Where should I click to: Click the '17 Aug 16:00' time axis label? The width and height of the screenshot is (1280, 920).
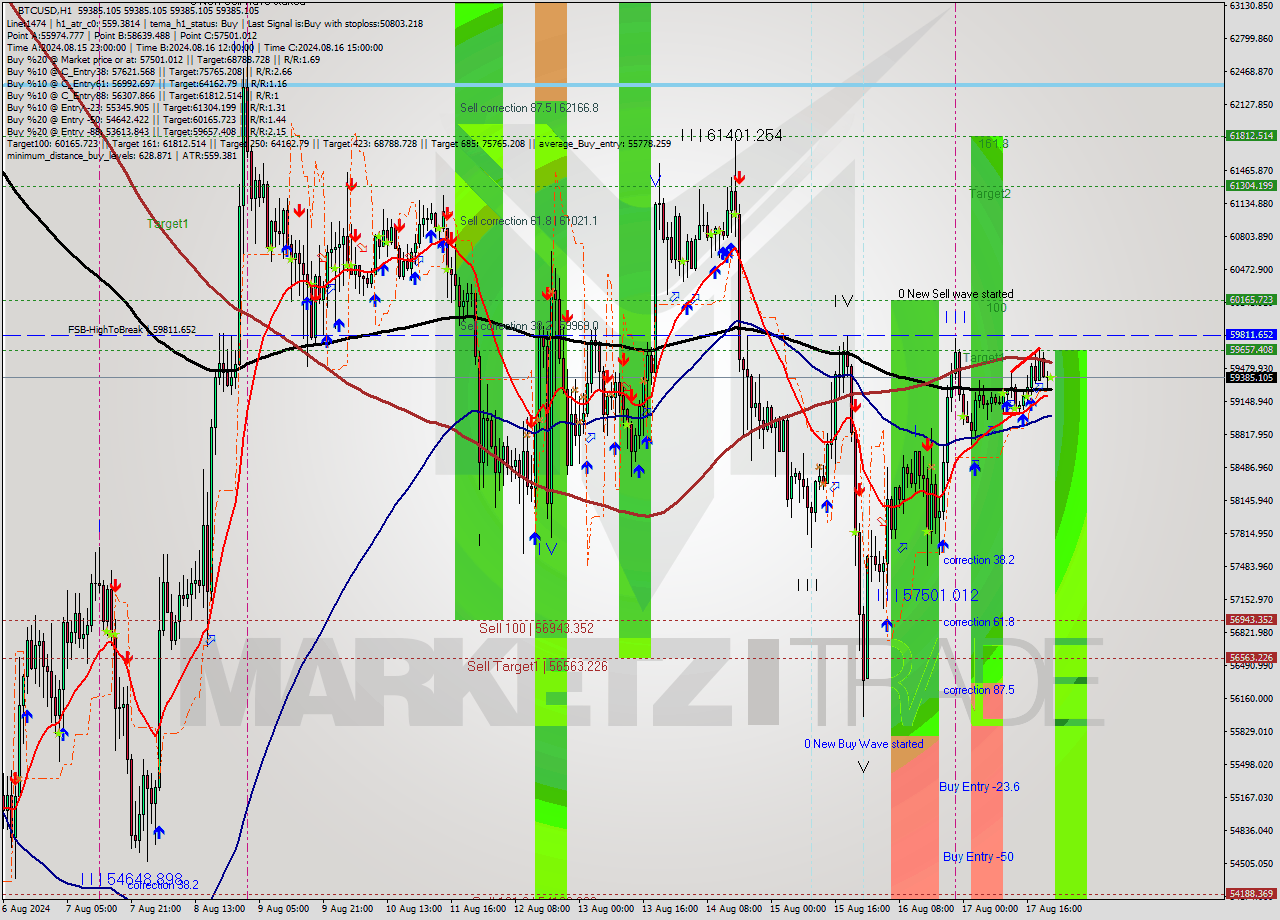pos(1055,909)
